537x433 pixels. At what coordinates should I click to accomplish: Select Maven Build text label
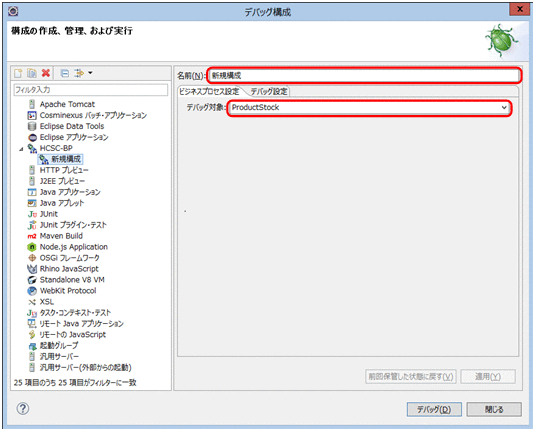(x=61, y=236)
